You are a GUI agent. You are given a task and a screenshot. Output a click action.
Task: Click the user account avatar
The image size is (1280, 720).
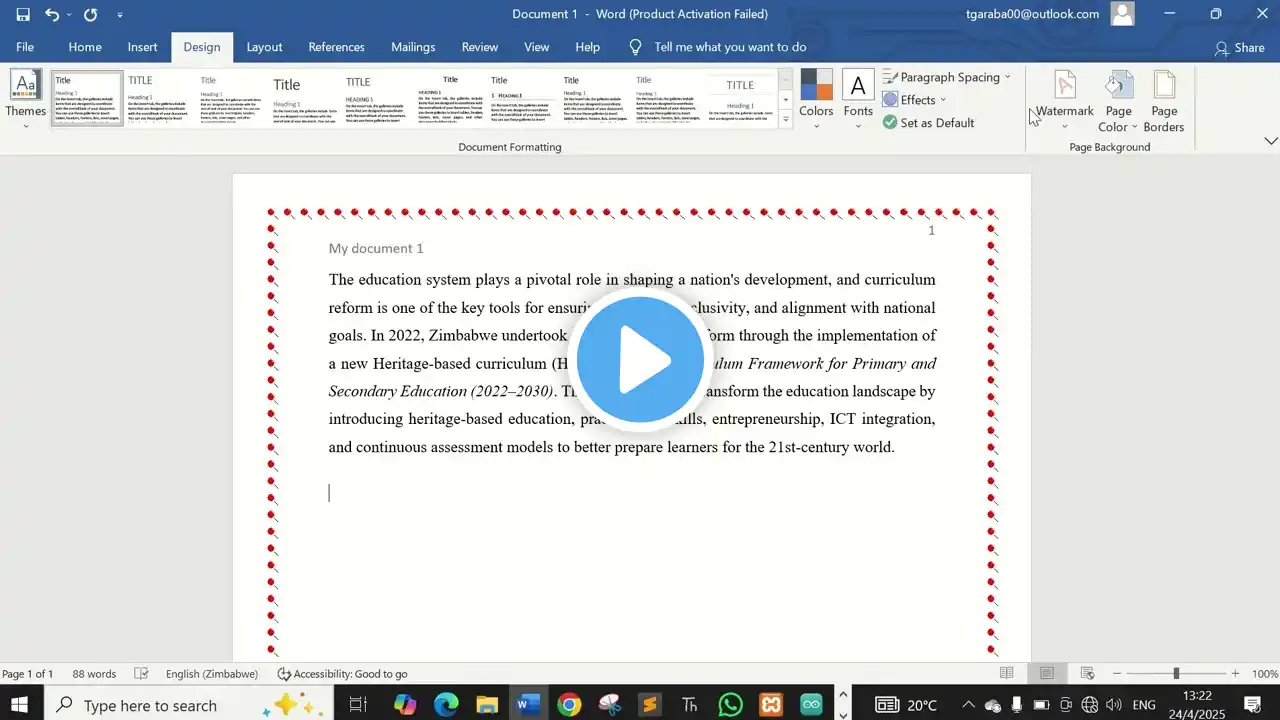coord(1123,14)
